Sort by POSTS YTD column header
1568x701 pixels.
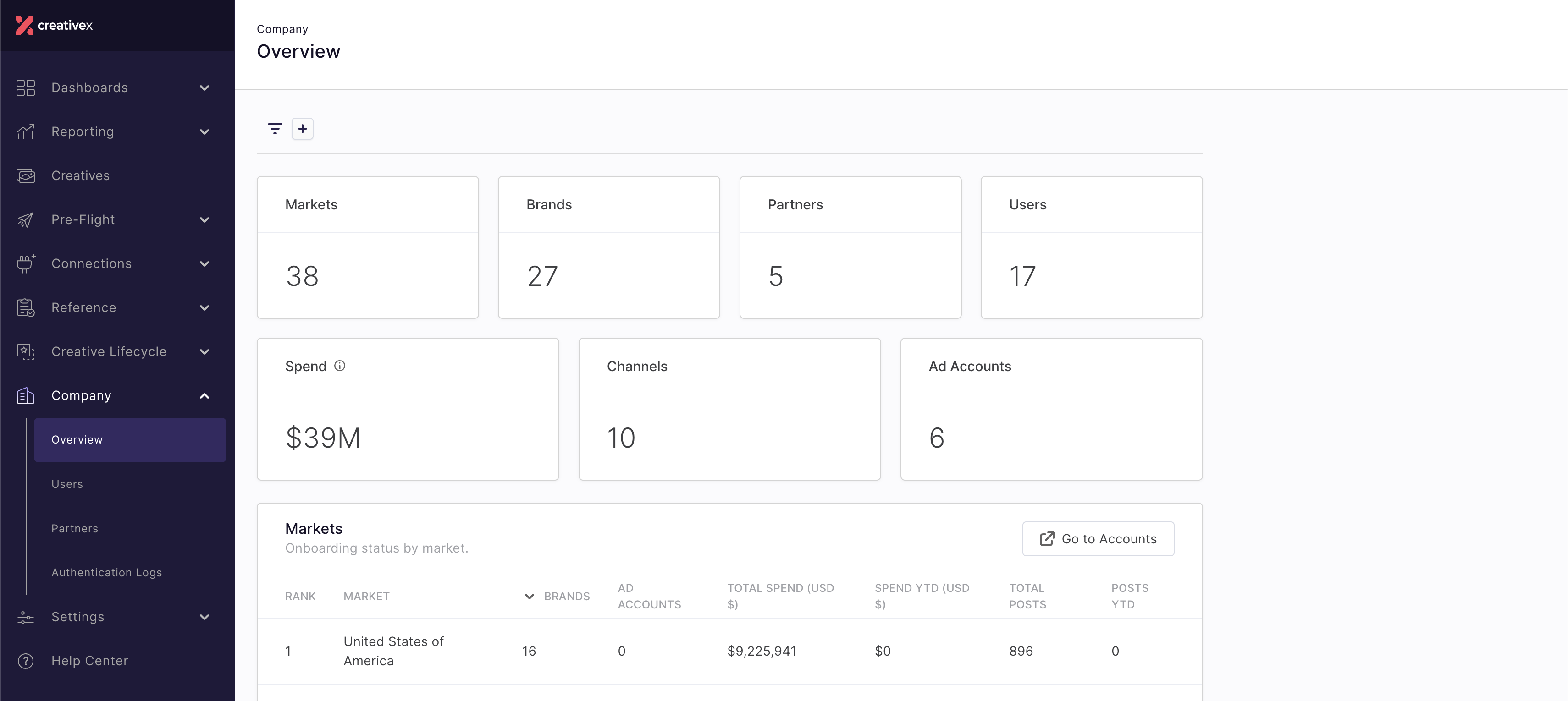1130,597
